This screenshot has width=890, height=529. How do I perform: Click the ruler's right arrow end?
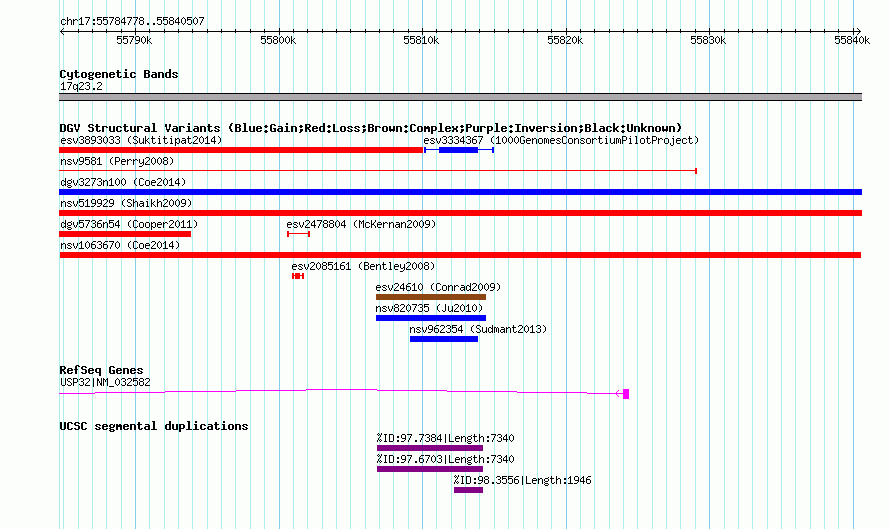[x=858, y=31]
